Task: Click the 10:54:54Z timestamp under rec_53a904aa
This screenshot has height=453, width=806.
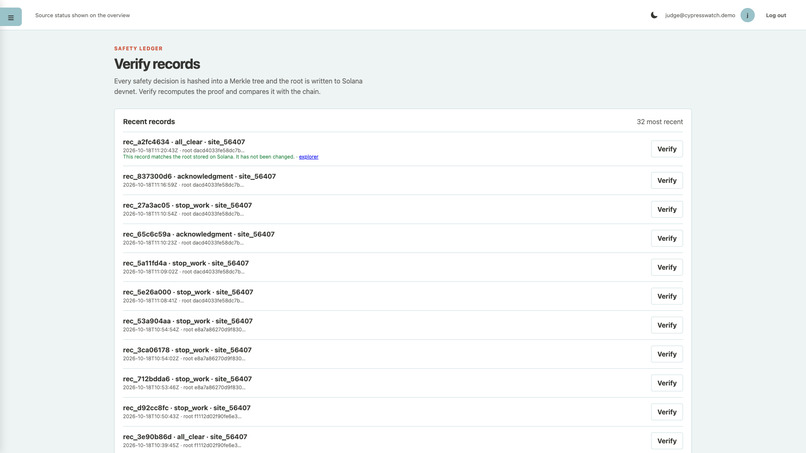Action: click(151, 330)
